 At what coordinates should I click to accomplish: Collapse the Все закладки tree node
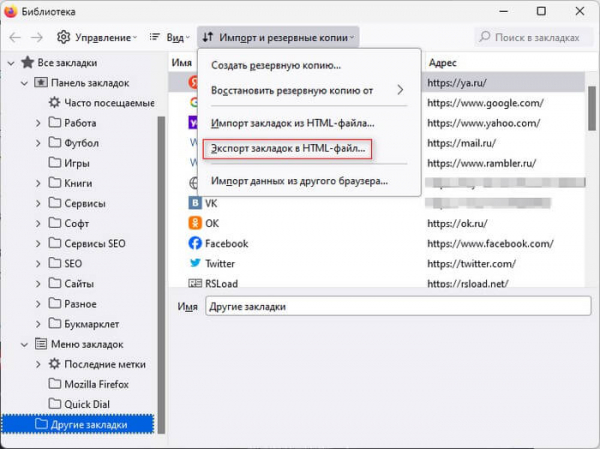click(11, 63)
